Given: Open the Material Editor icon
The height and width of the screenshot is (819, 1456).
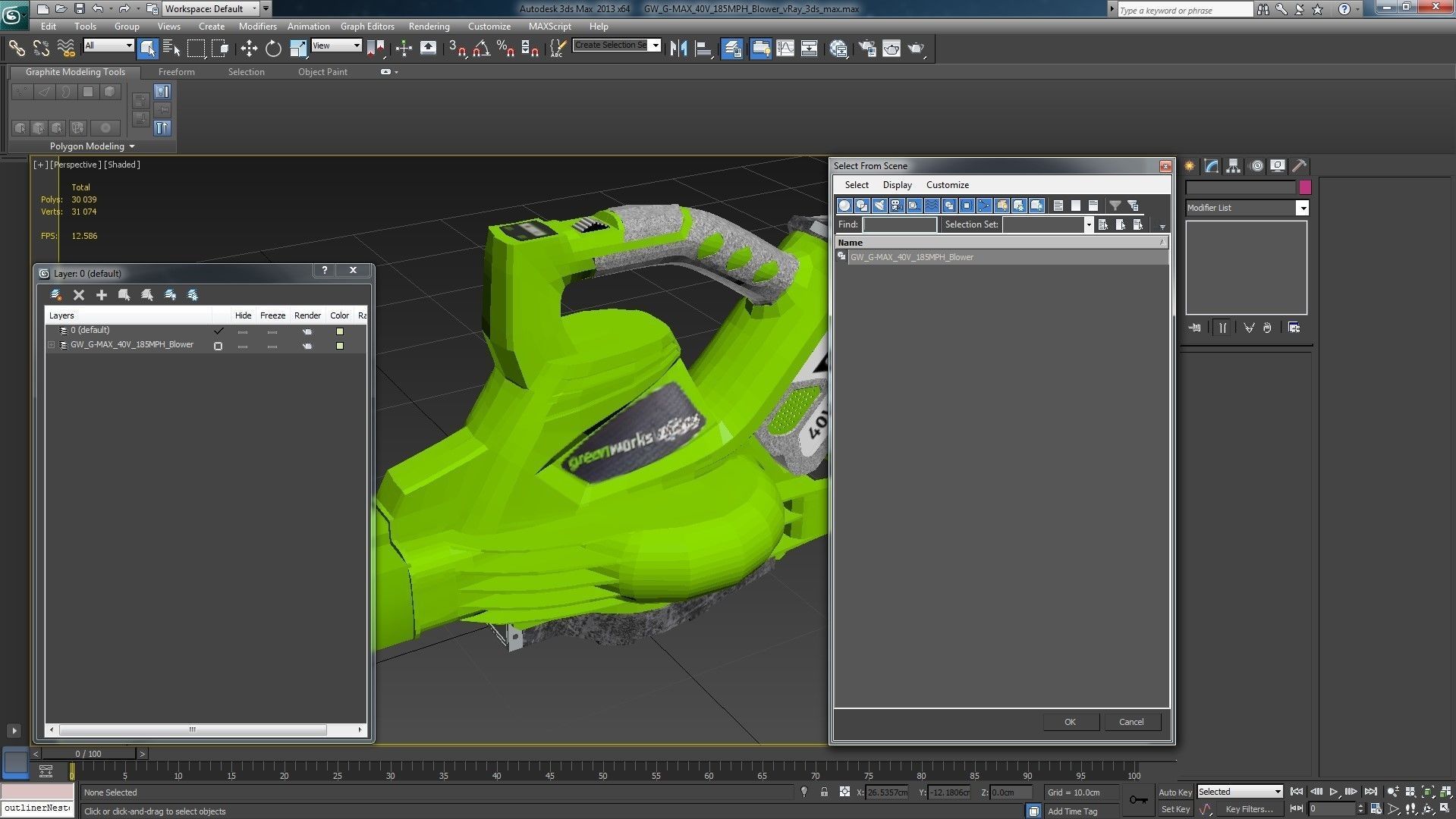Looking at the screenshot, I should 838,49.
